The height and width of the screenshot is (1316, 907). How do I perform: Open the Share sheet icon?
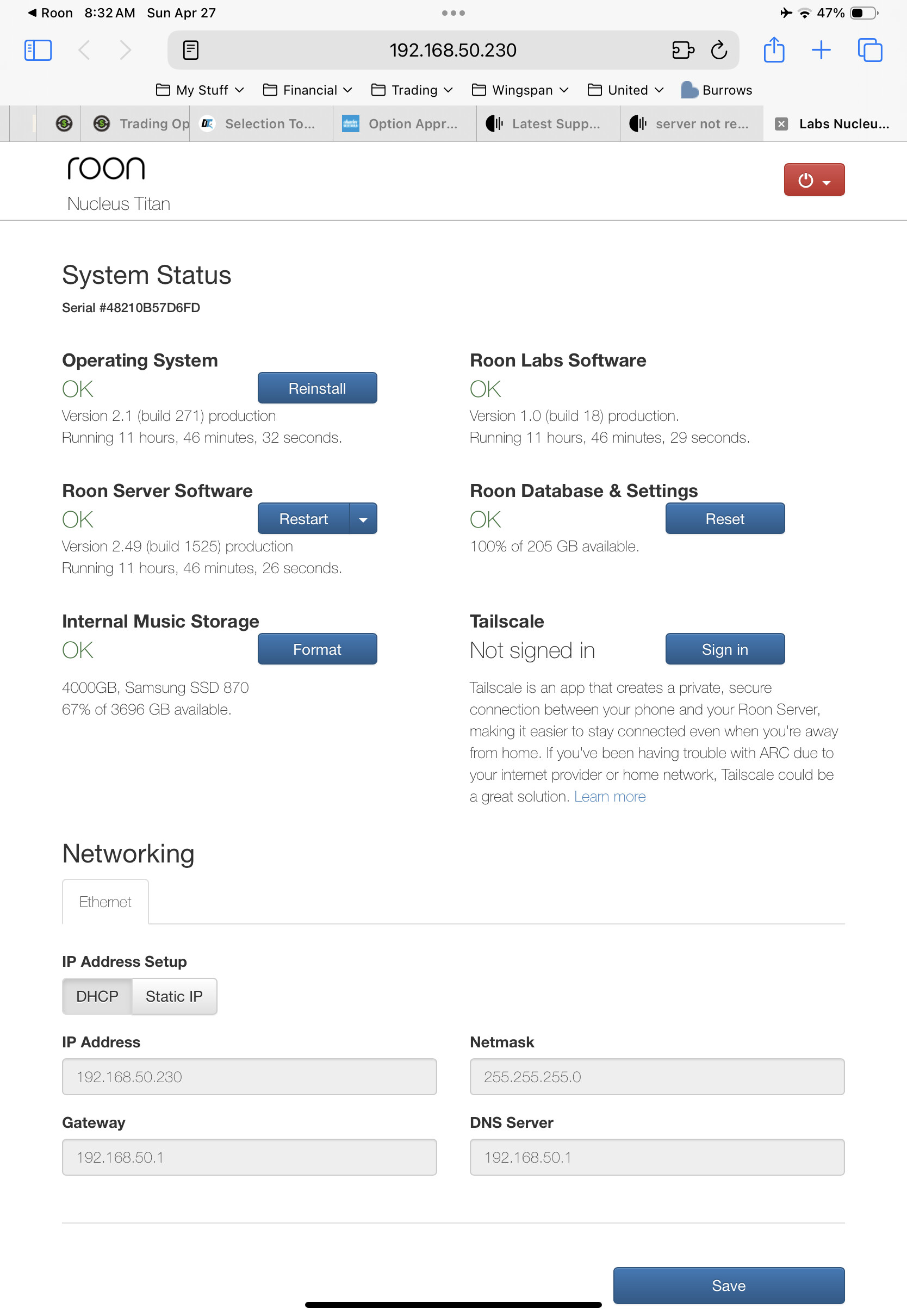774,49
